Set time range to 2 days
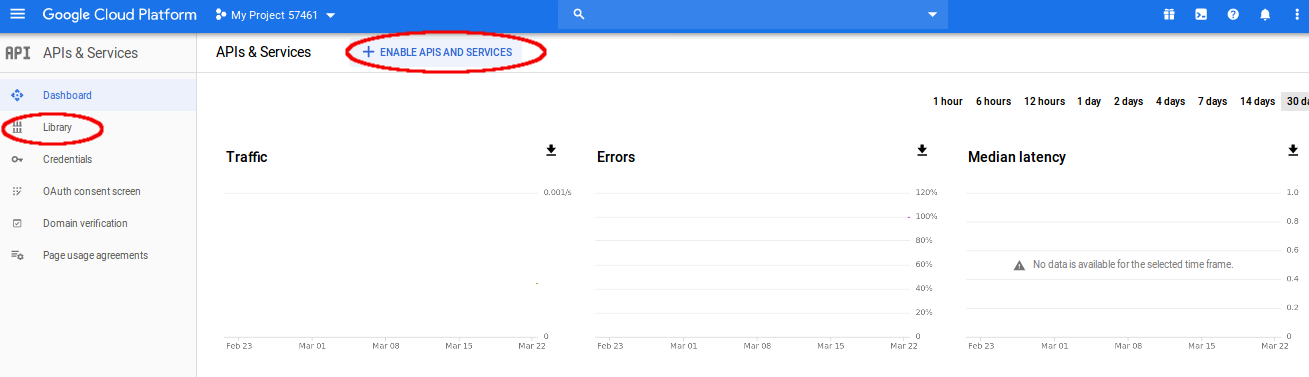Viewport: 1309px width, 377px height. pyautogui.click(x=1128, y=101)
